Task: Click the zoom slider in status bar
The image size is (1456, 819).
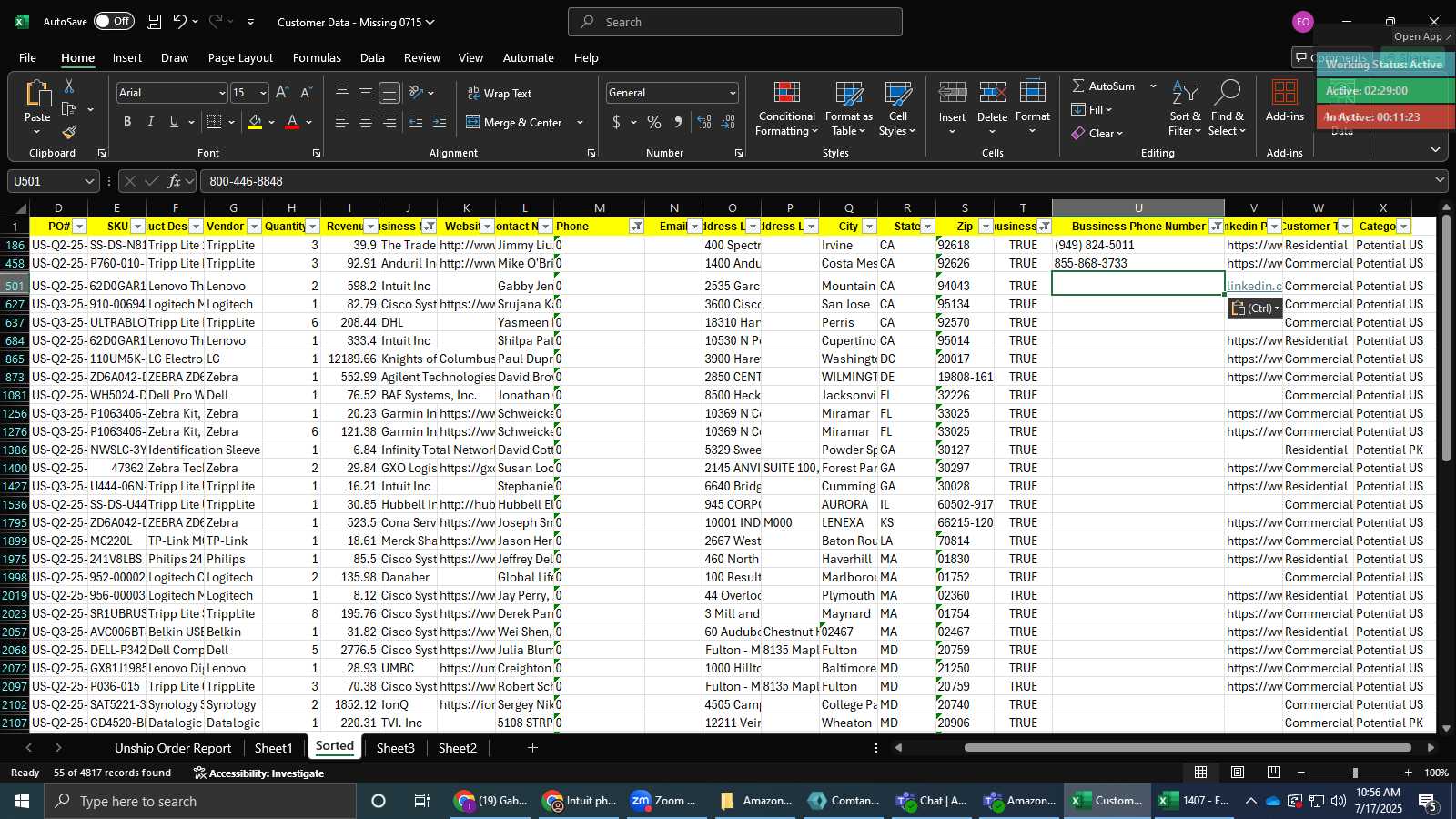Action: [1354, 773]
